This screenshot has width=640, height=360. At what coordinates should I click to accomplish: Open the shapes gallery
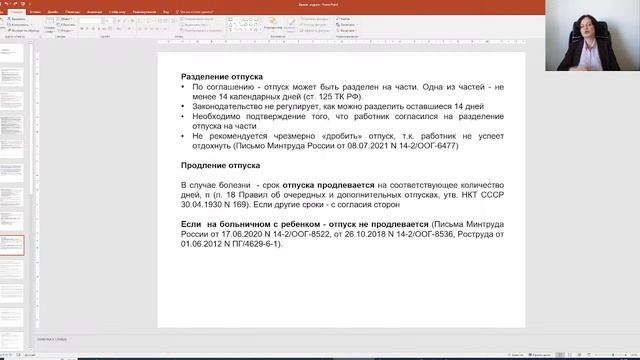pos(244,24)
